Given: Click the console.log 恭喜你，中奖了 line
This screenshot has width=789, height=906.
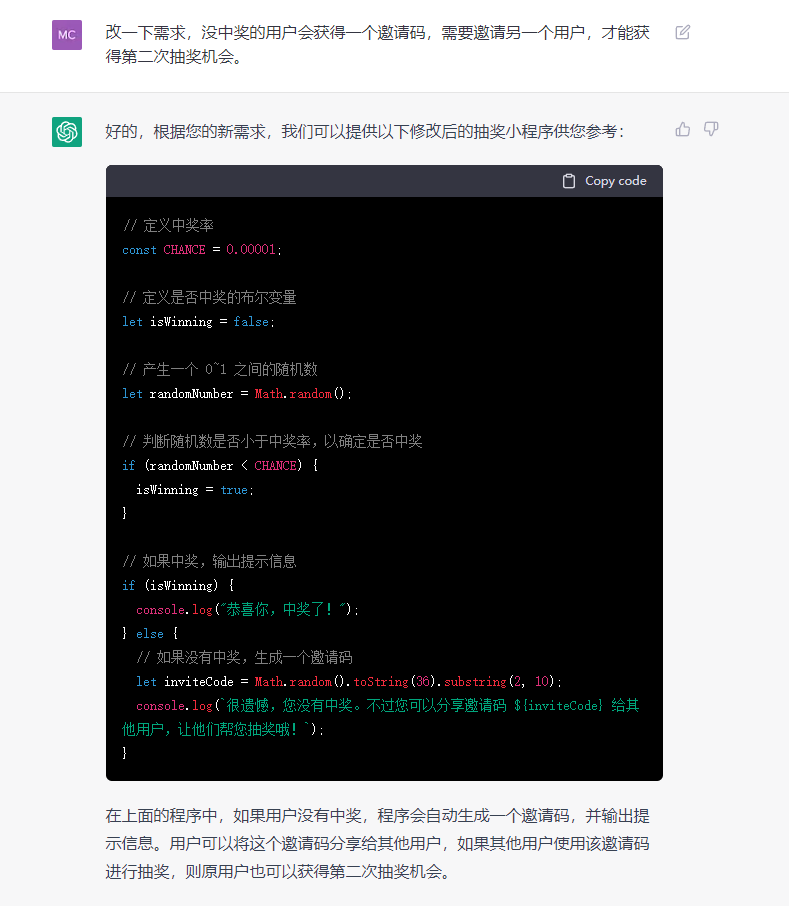Looking at the screenshot, I should (247, 609).
